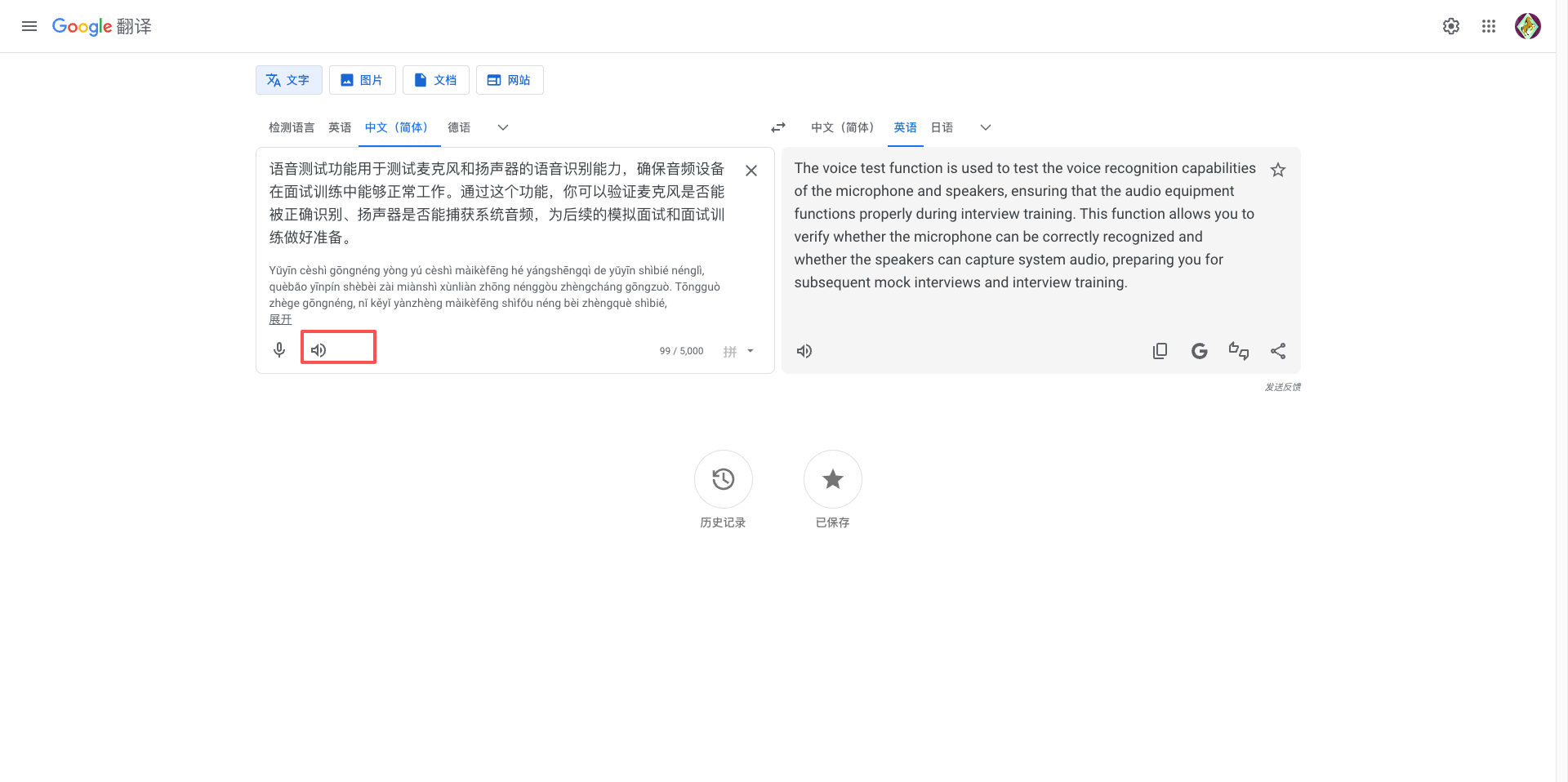The height and width of the screenshot is (782, 1568).
Task: Expand the pinyin text with 展开
Action: 279,319
